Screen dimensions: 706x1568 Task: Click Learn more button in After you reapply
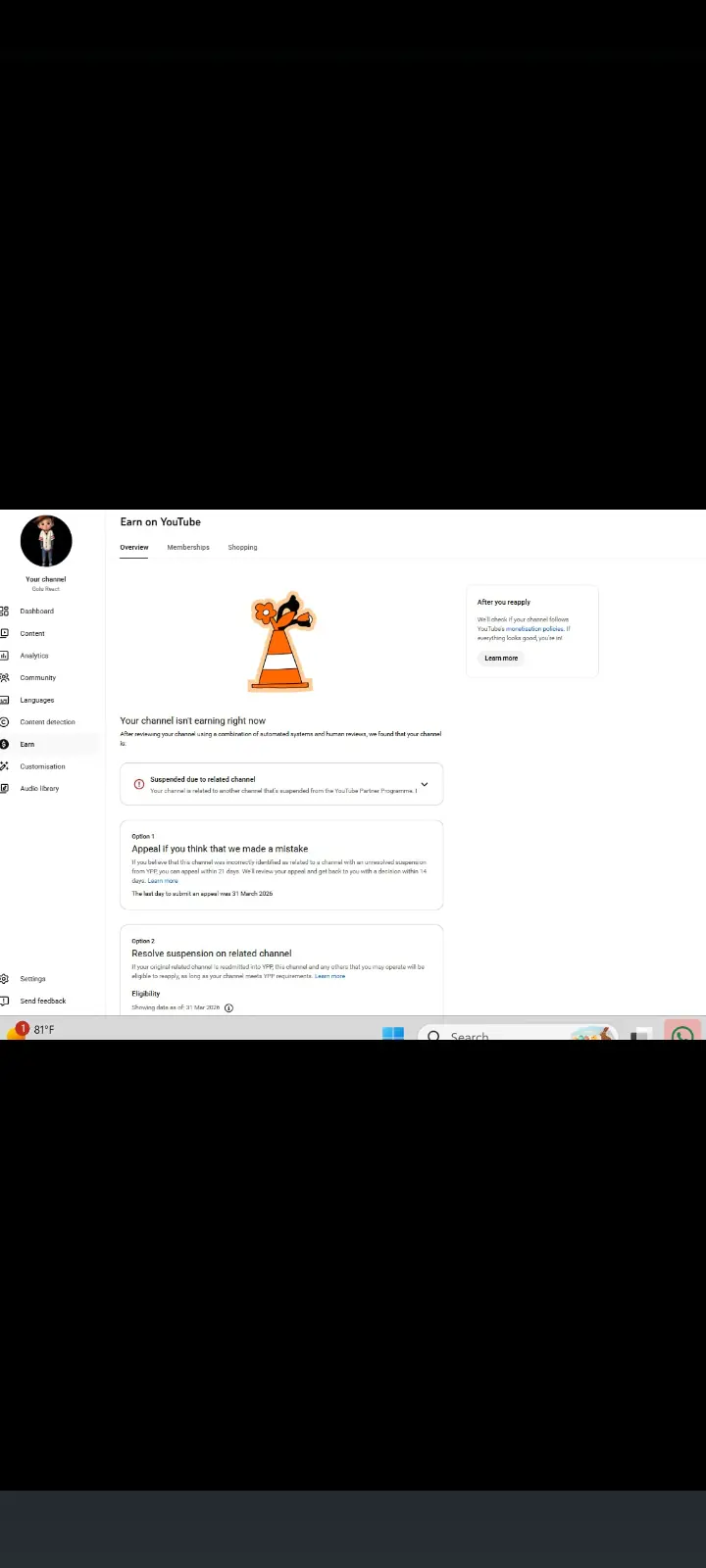tap(501, 659)
